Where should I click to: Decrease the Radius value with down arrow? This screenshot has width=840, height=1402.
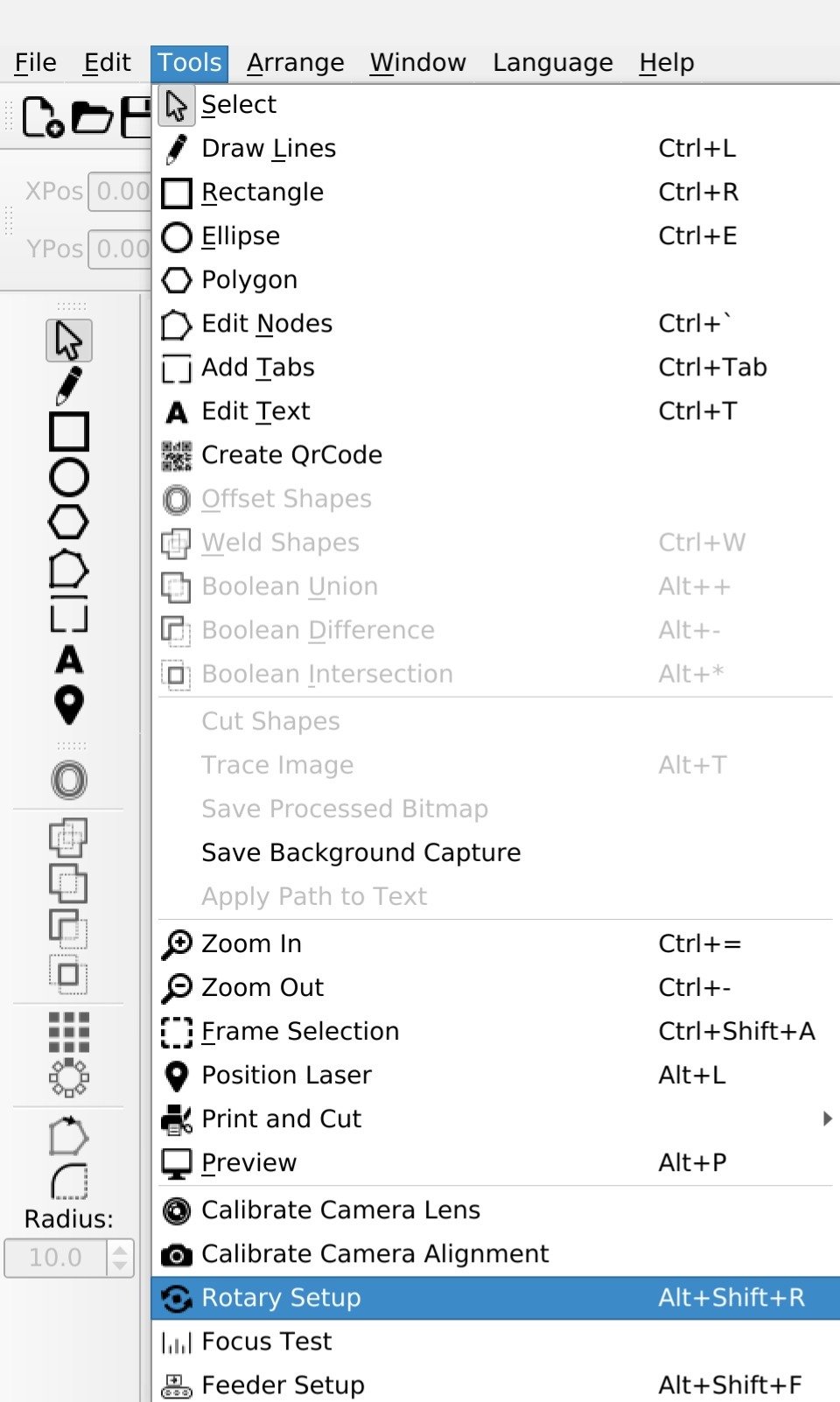coord(121,1266)
